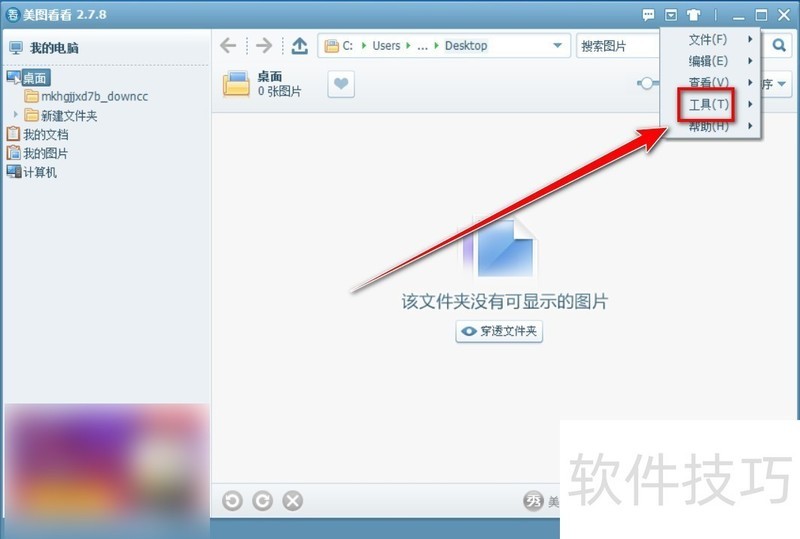Rotate image counterclockwise
800x539 pixels.
[x=233, y=501]
